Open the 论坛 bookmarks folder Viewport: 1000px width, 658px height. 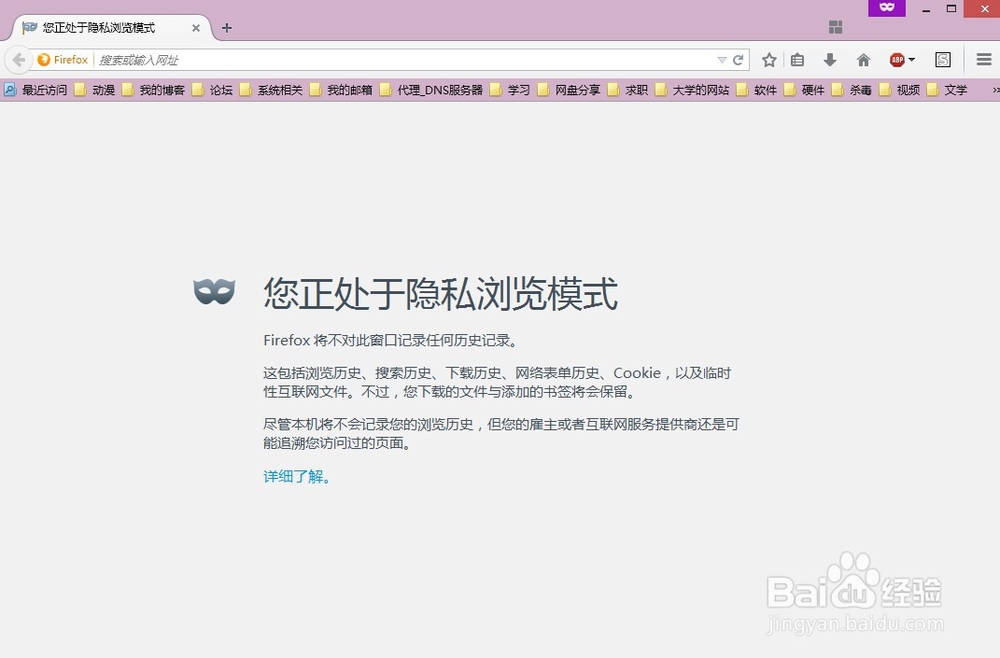pos(212,90)
